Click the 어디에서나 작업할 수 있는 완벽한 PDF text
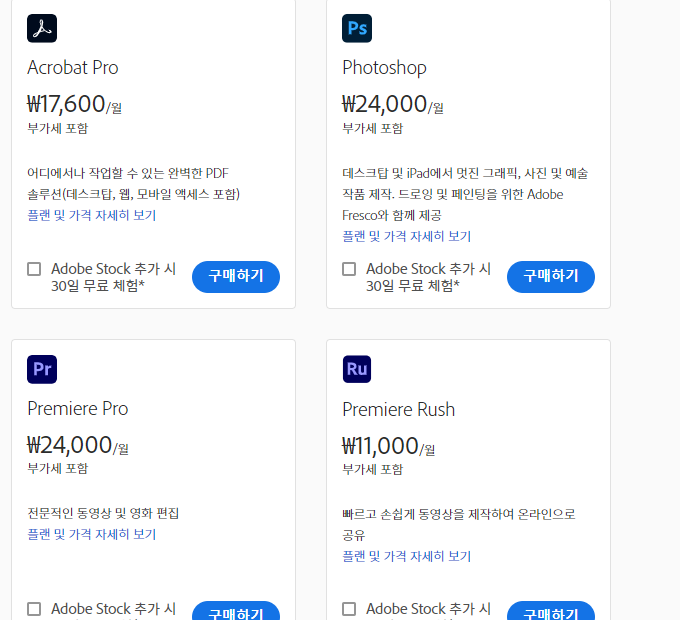 click(128, 173)
